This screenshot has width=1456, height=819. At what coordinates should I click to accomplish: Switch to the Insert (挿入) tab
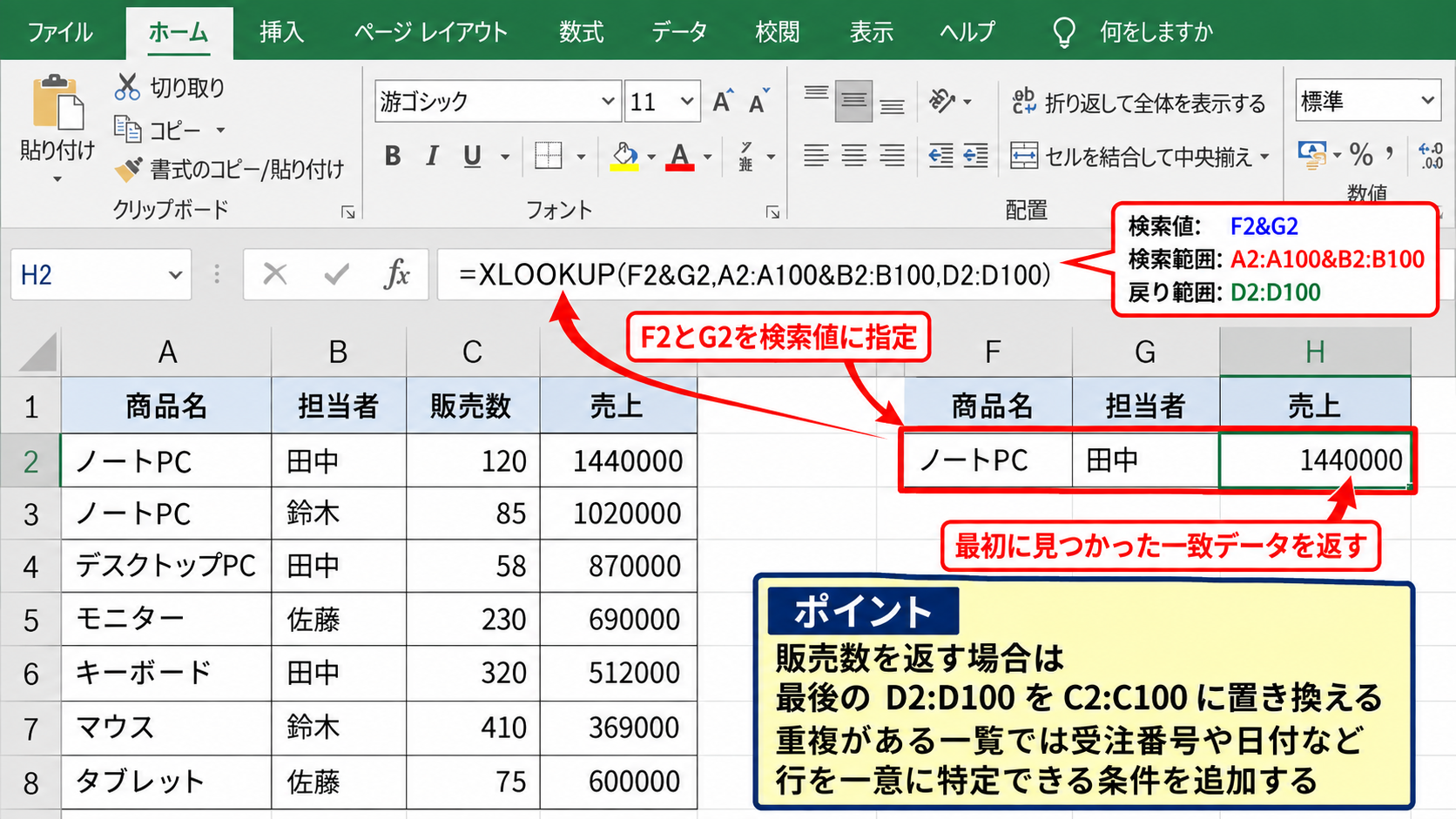(281, 32)
